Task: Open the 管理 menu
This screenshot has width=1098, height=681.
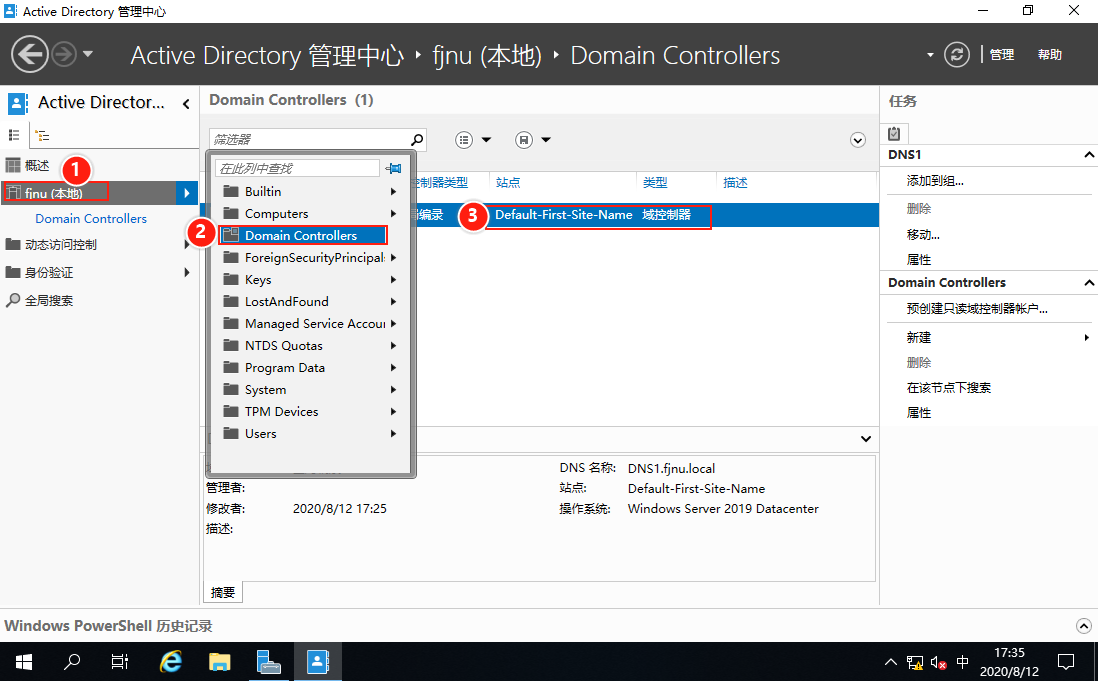Action: (1001, 55)
